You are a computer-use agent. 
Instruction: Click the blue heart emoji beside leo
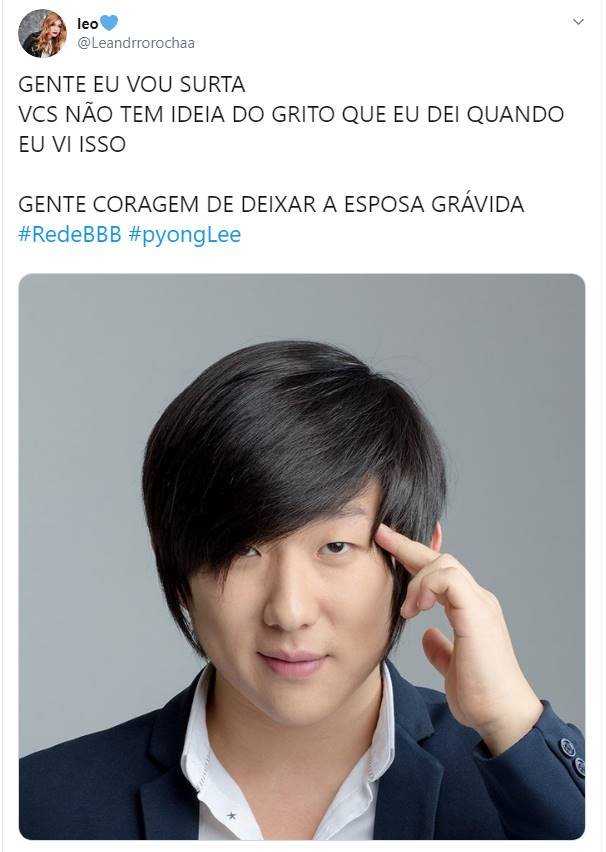click(x=109, y=23)
